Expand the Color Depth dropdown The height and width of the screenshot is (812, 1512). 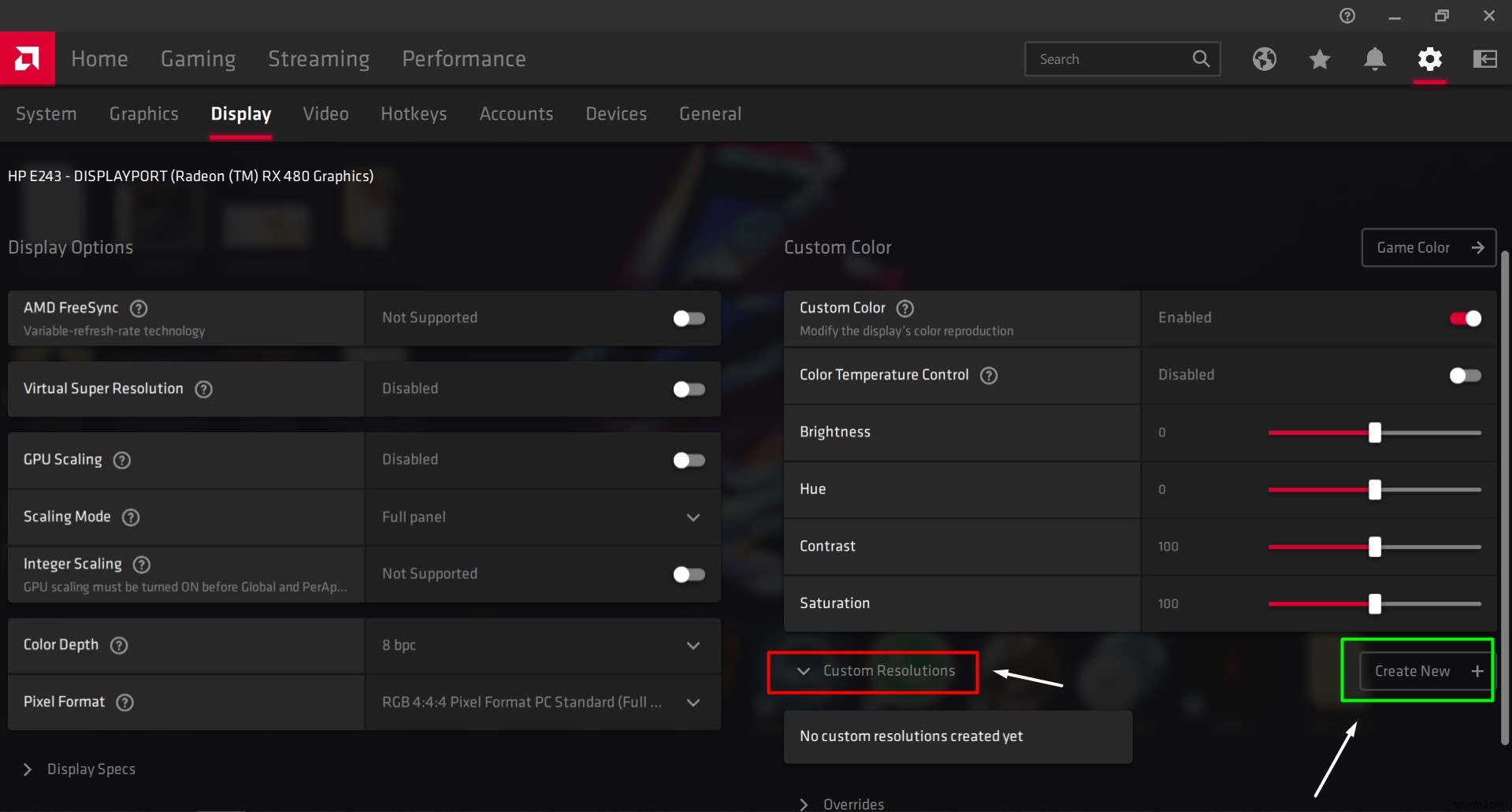[x=693, y=645]
